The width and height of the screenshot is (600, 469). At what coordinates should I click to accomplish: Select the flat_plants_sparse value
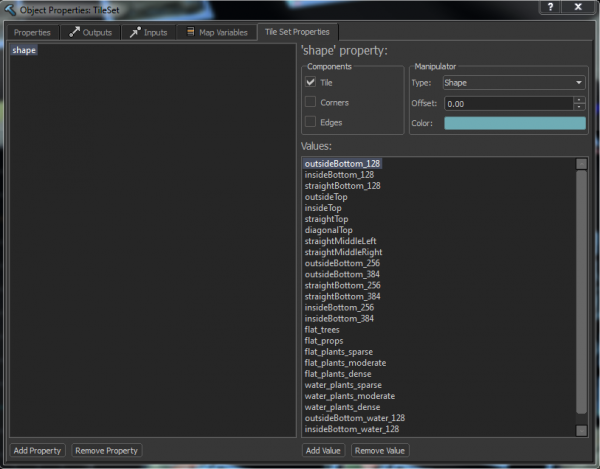(x=339, y=352)
